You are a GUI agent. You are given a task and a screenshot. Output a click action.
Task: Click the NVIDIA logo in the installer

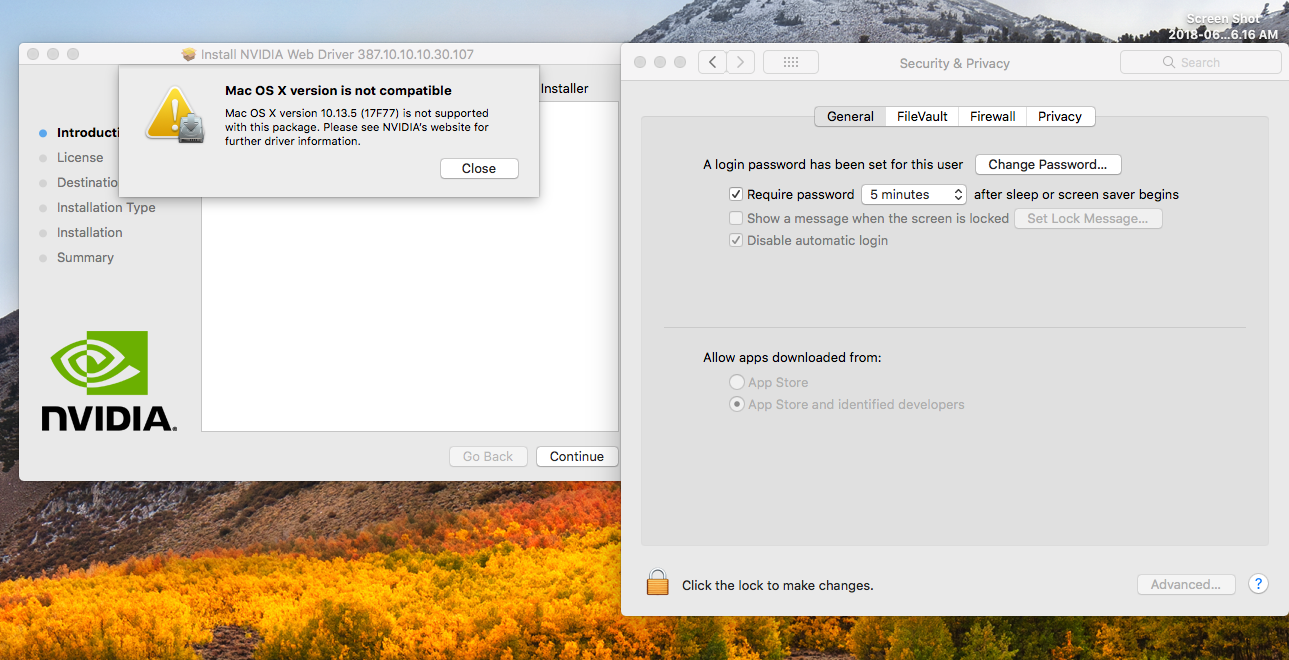[108, 381]
